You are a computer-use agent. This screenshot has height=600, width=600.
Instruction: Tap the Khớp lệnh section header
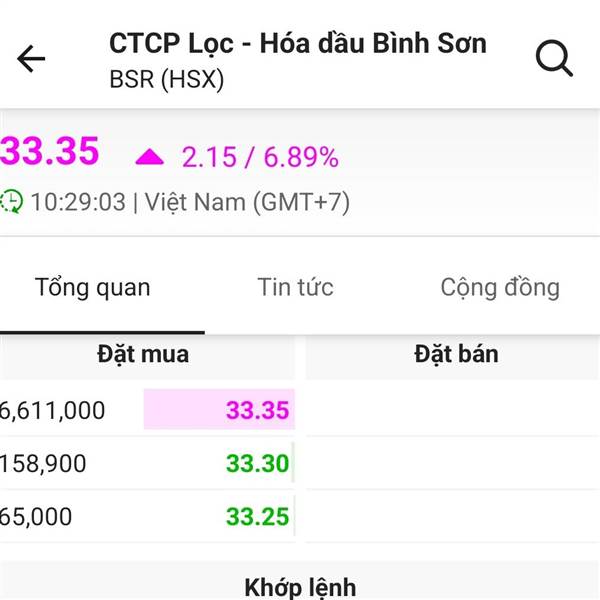coord(300,586)
